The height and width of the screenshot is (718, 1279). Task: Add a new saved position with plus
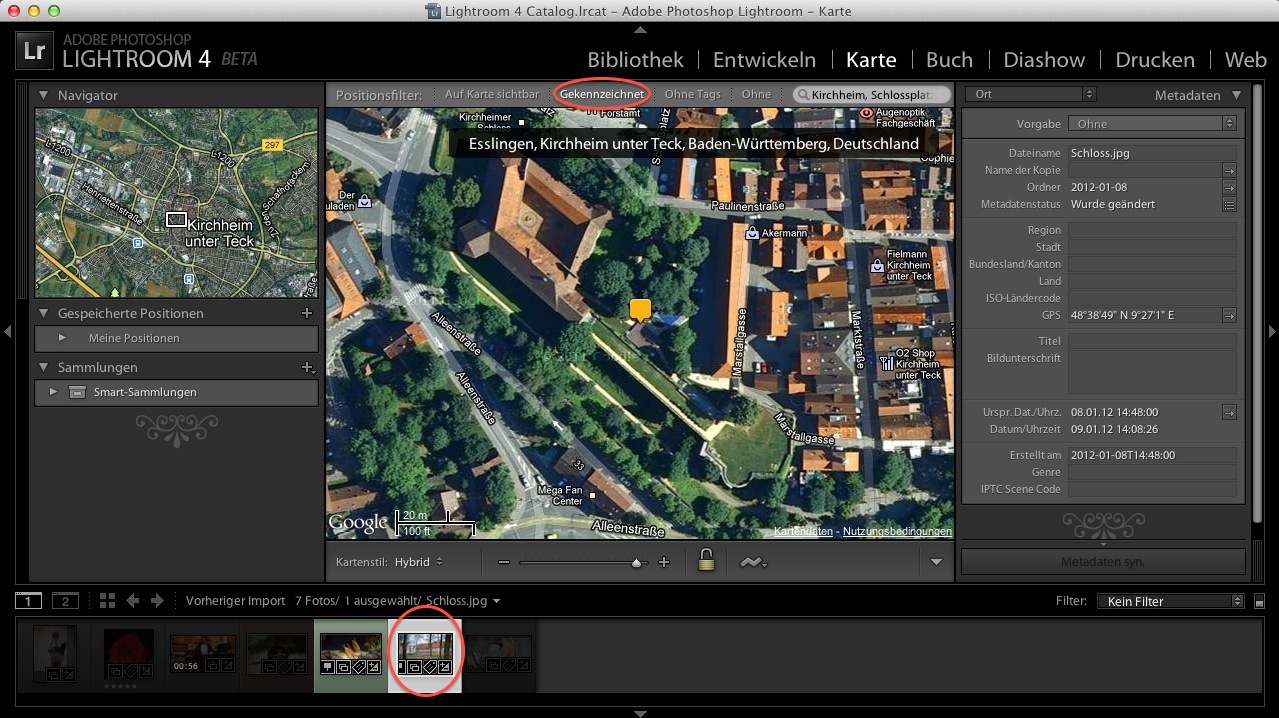307,313
